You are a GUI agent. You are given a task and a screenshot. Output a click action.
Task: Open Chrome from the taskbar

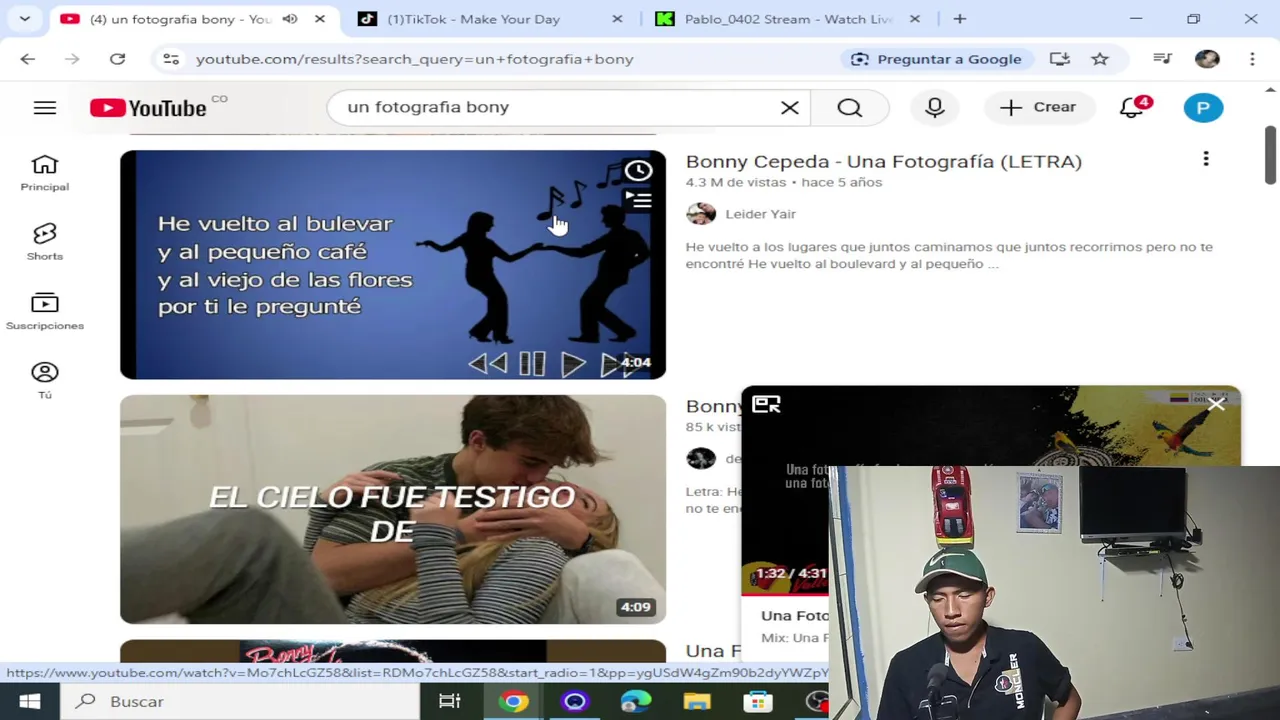tap(513, 702)
